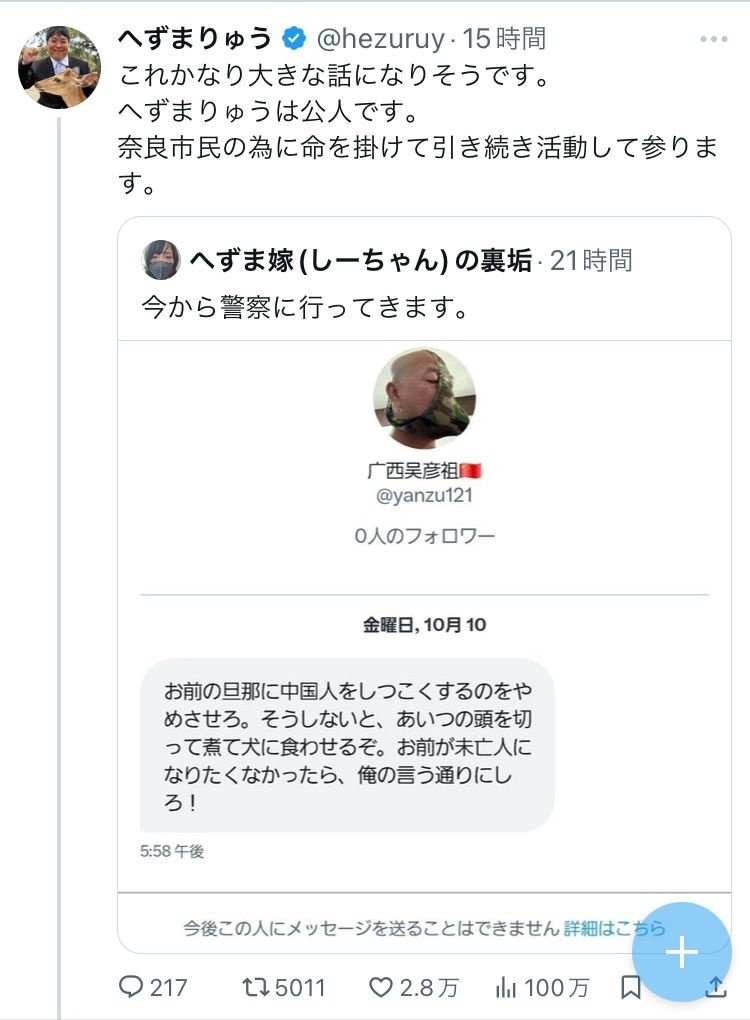Tap the quoted author's small avatar

click(x=161, y=260)
